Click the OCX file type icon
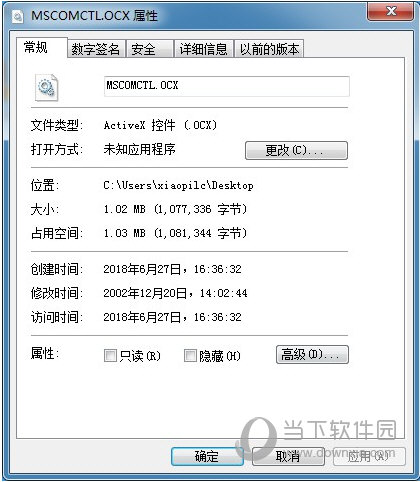The width and height of the screenshot is (420, 482). click(x=47, y=87)
